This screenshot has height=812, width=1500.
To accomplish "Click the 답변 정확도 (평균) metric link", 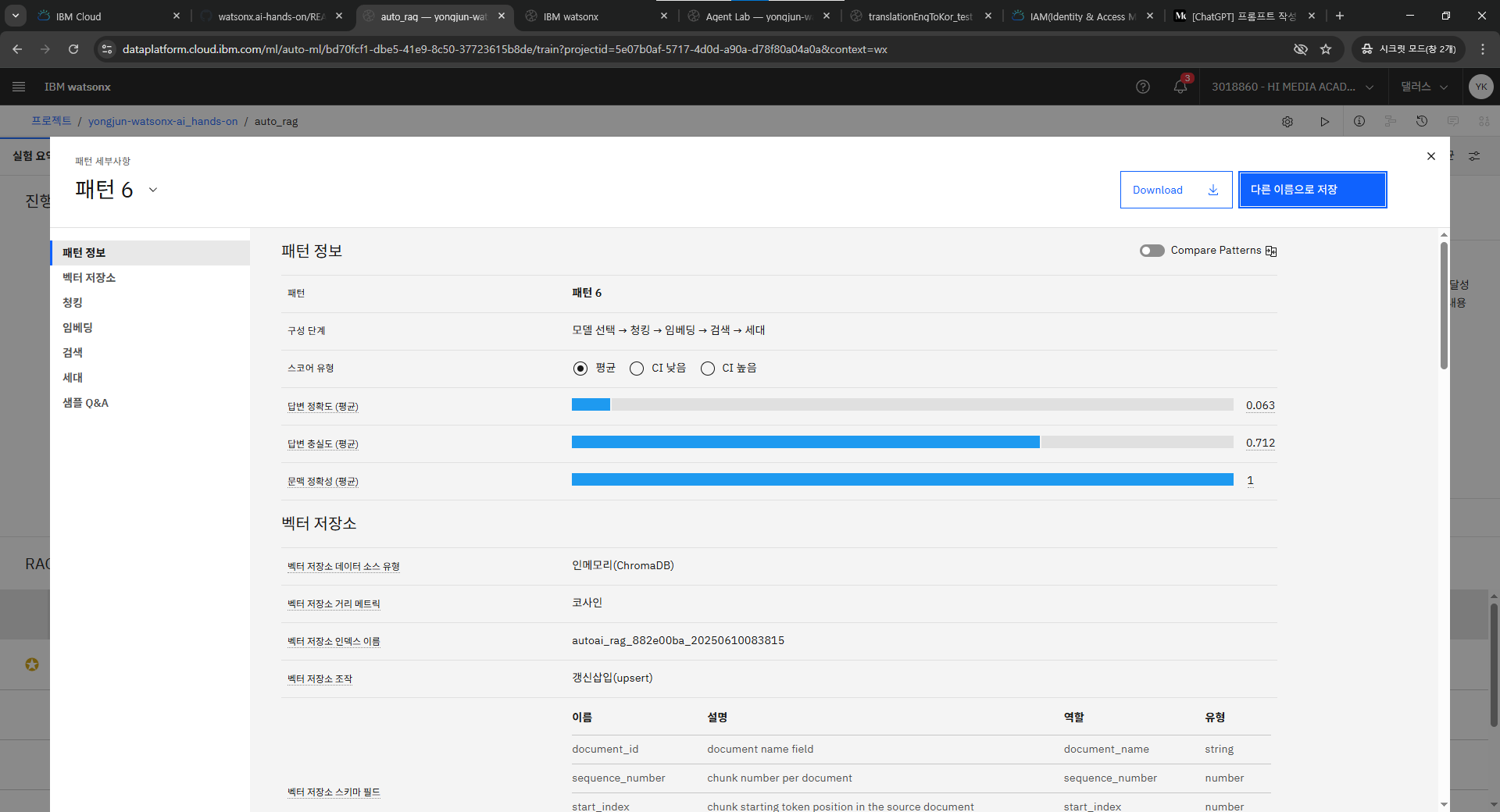I will coord(323,406).
